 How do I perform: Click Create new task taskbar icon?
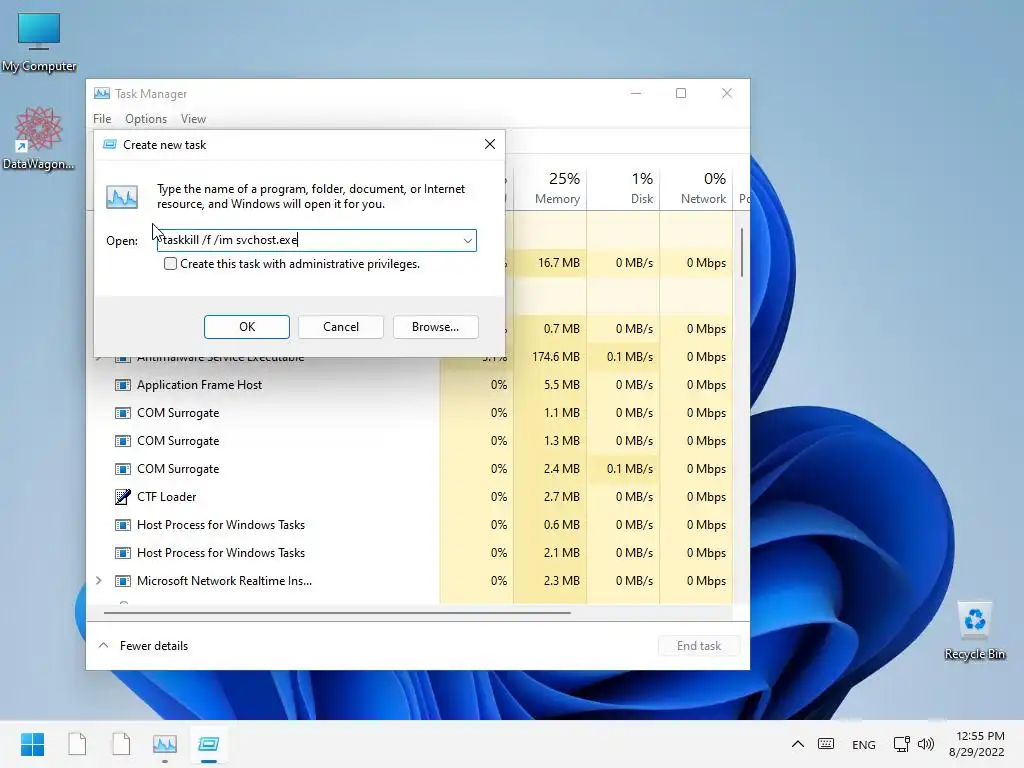209,744
